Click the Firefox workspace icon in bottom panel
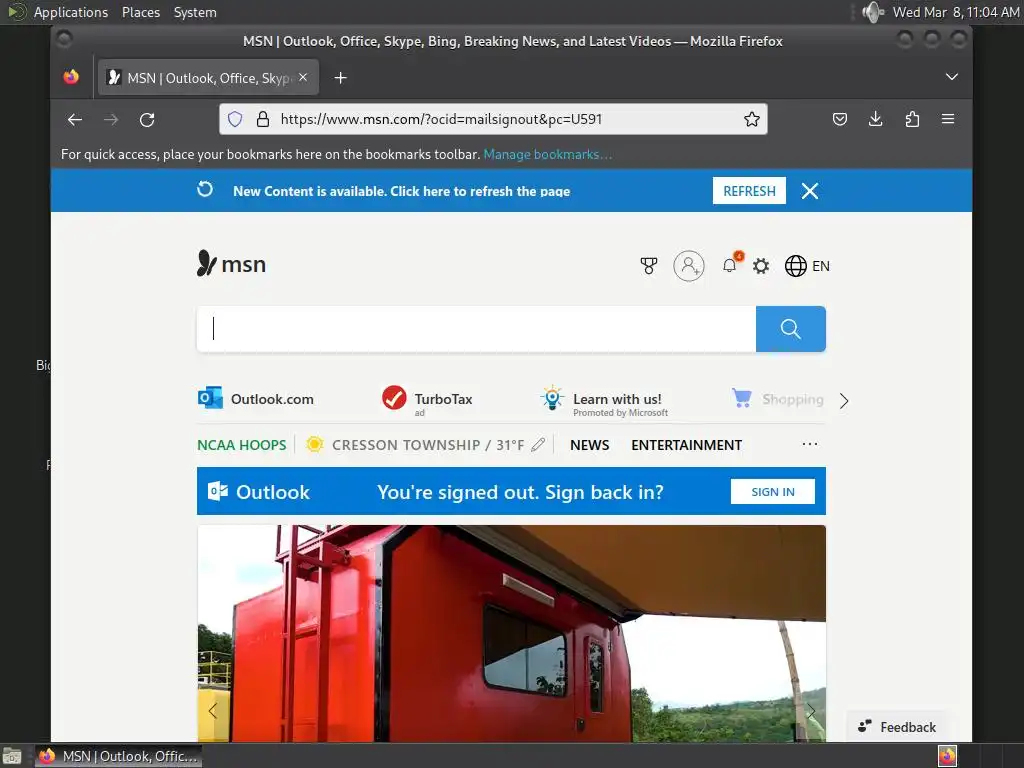Viewport: 1024px width, 768px height. [x=948, y=756]
